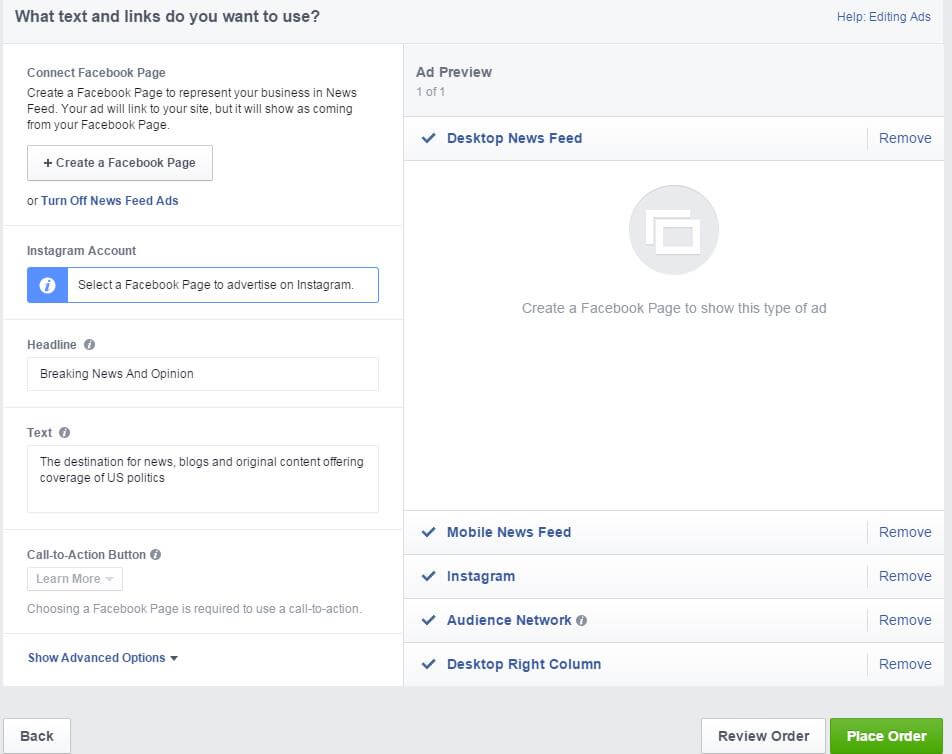Screen dimensions: 952x754
Task: Open the Learn More call-to-action dropdown
Action: 75,579
